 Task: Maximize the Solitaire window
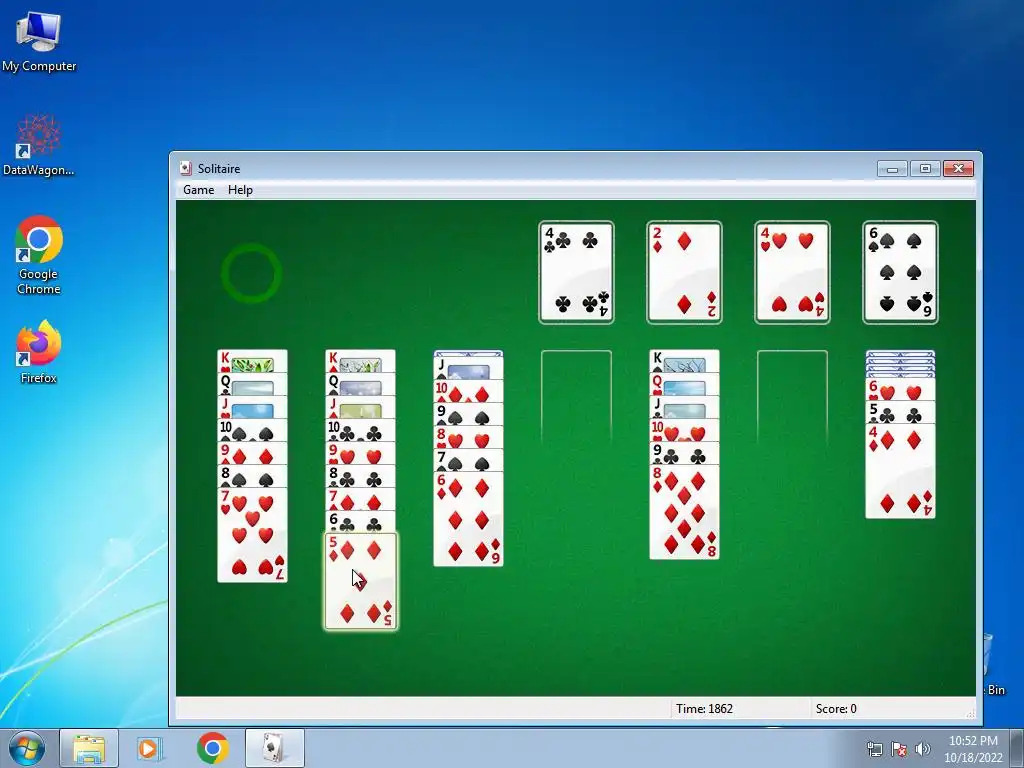point(925,169)
